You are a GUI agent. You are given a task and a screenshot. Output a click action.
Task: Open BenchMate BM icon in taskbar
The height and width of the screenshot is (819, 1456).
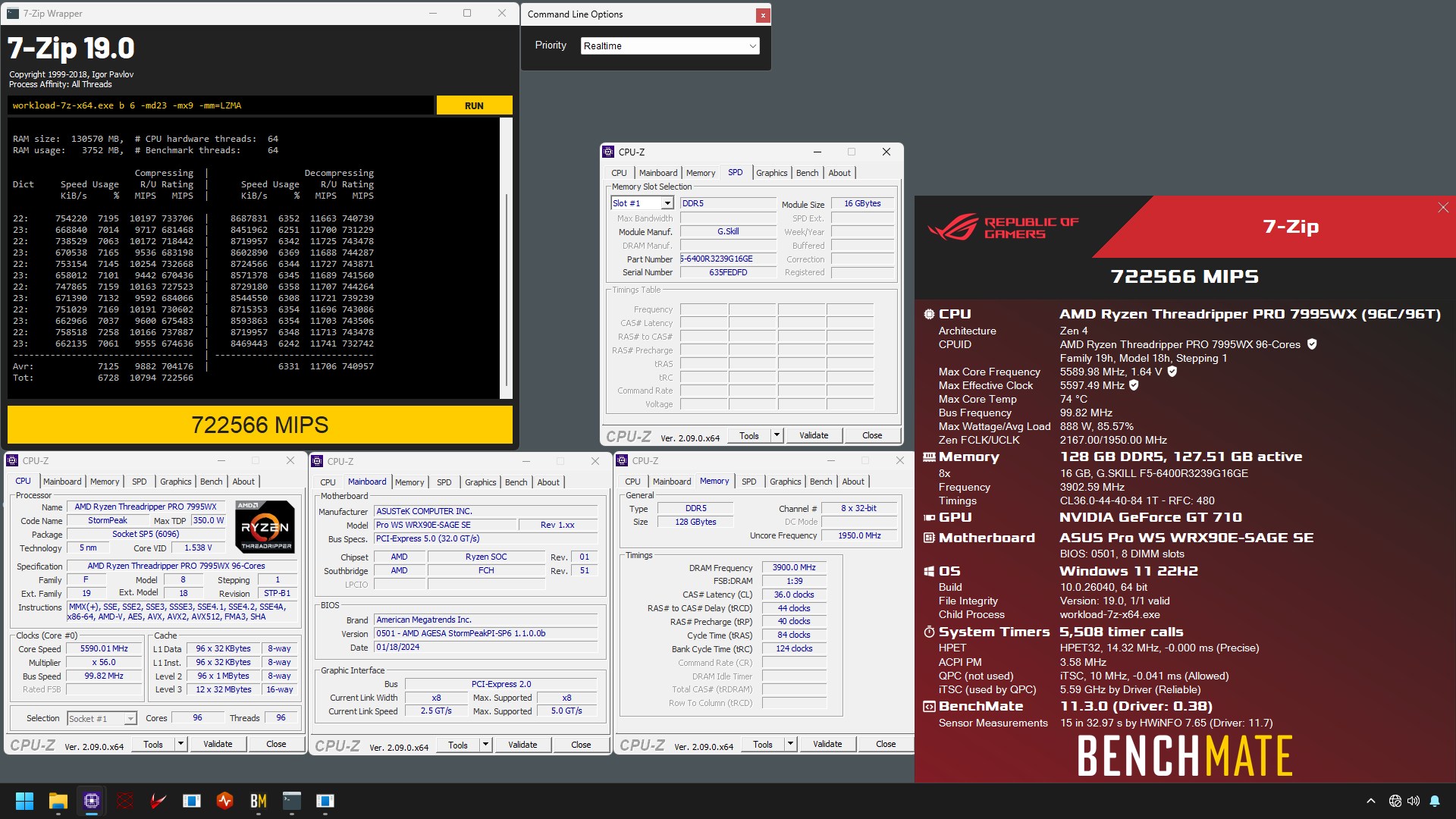coord(259,801)
